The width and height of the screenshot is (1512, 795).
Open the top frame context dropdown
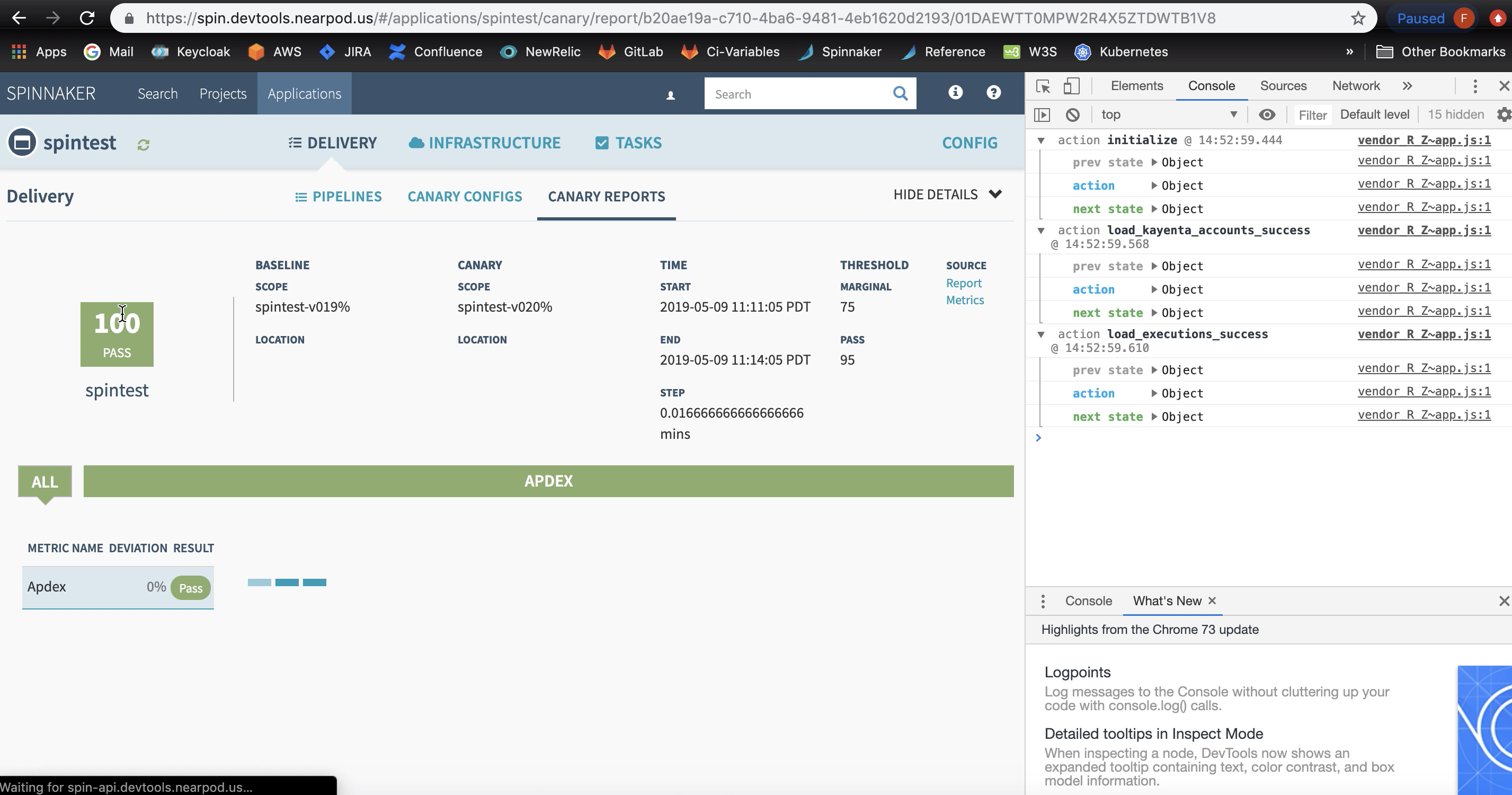click(1168, 114)
